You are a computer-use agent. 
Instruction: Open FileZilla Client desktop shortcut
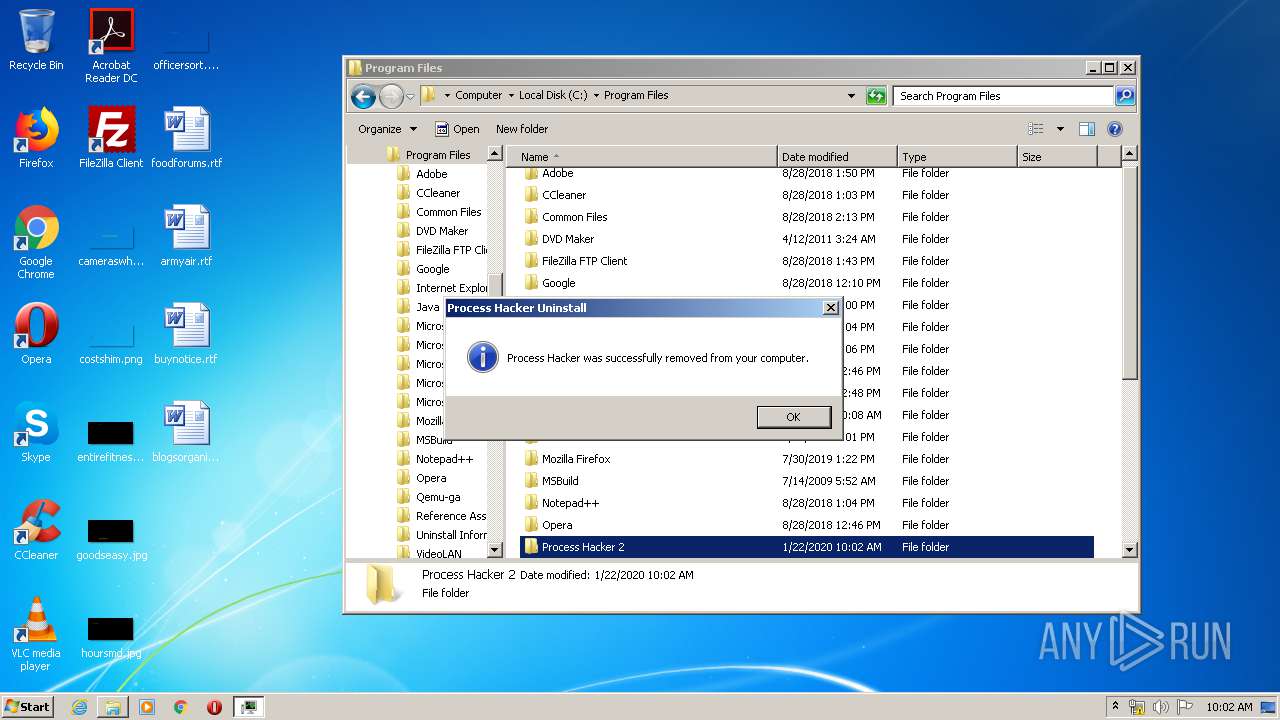tap(111, 138)
